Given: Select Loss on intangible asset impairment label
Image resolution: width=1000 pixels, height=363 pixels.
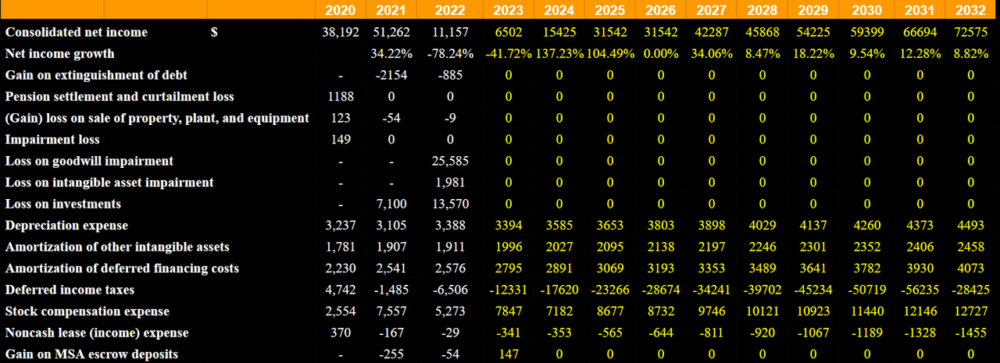Looking at the screenshot, I should click(109, 182).
